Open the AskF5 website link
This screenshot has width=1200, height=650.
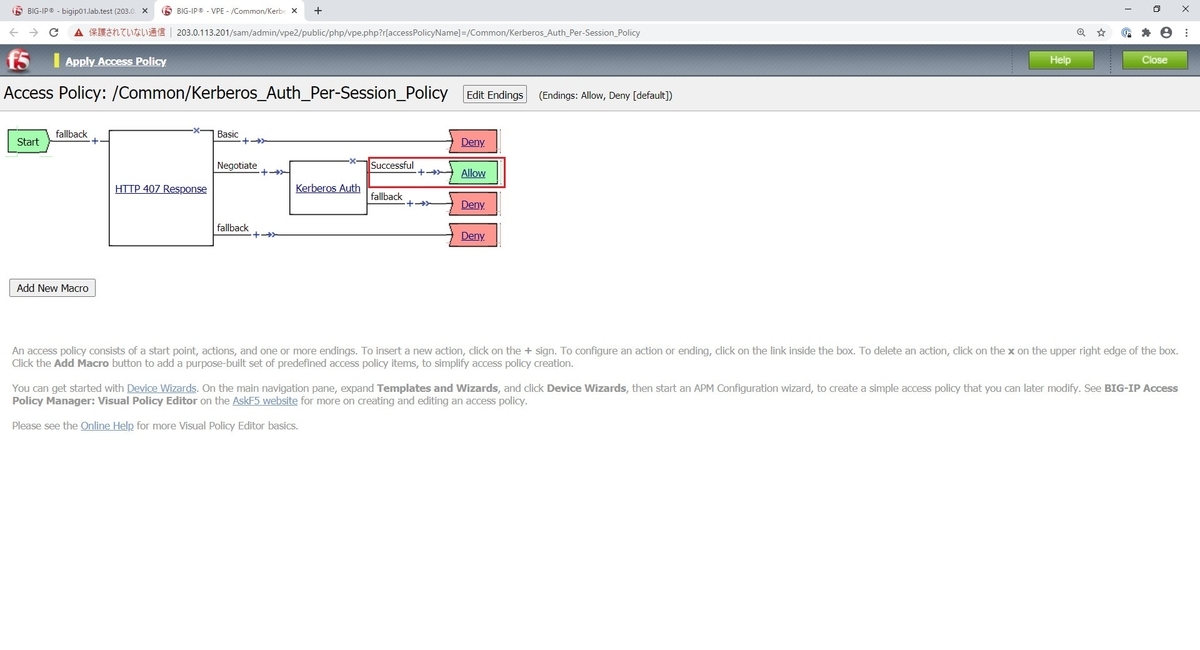[265, 401]
